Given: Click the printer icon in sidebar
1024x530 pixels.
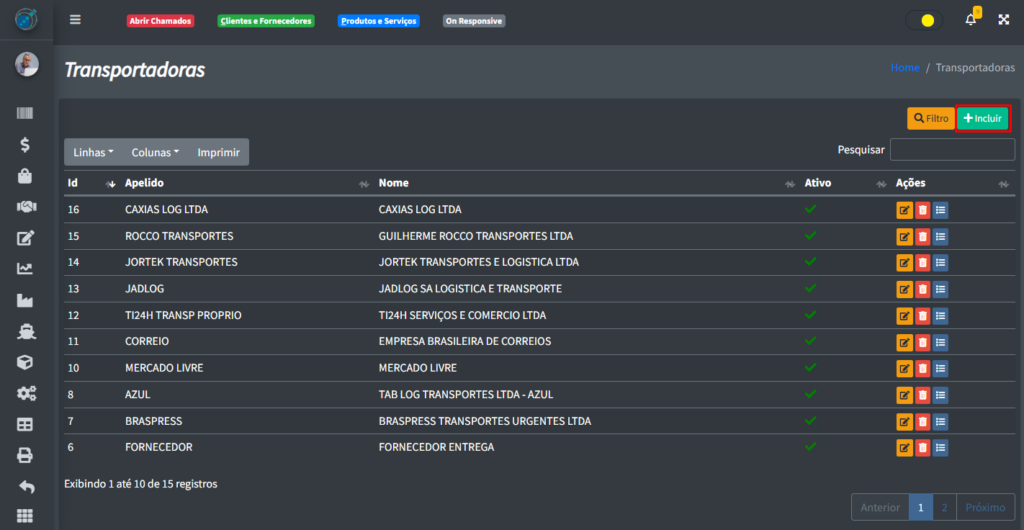Looking at the screenshot, I should pyautogui.click(x=26, y=455).
